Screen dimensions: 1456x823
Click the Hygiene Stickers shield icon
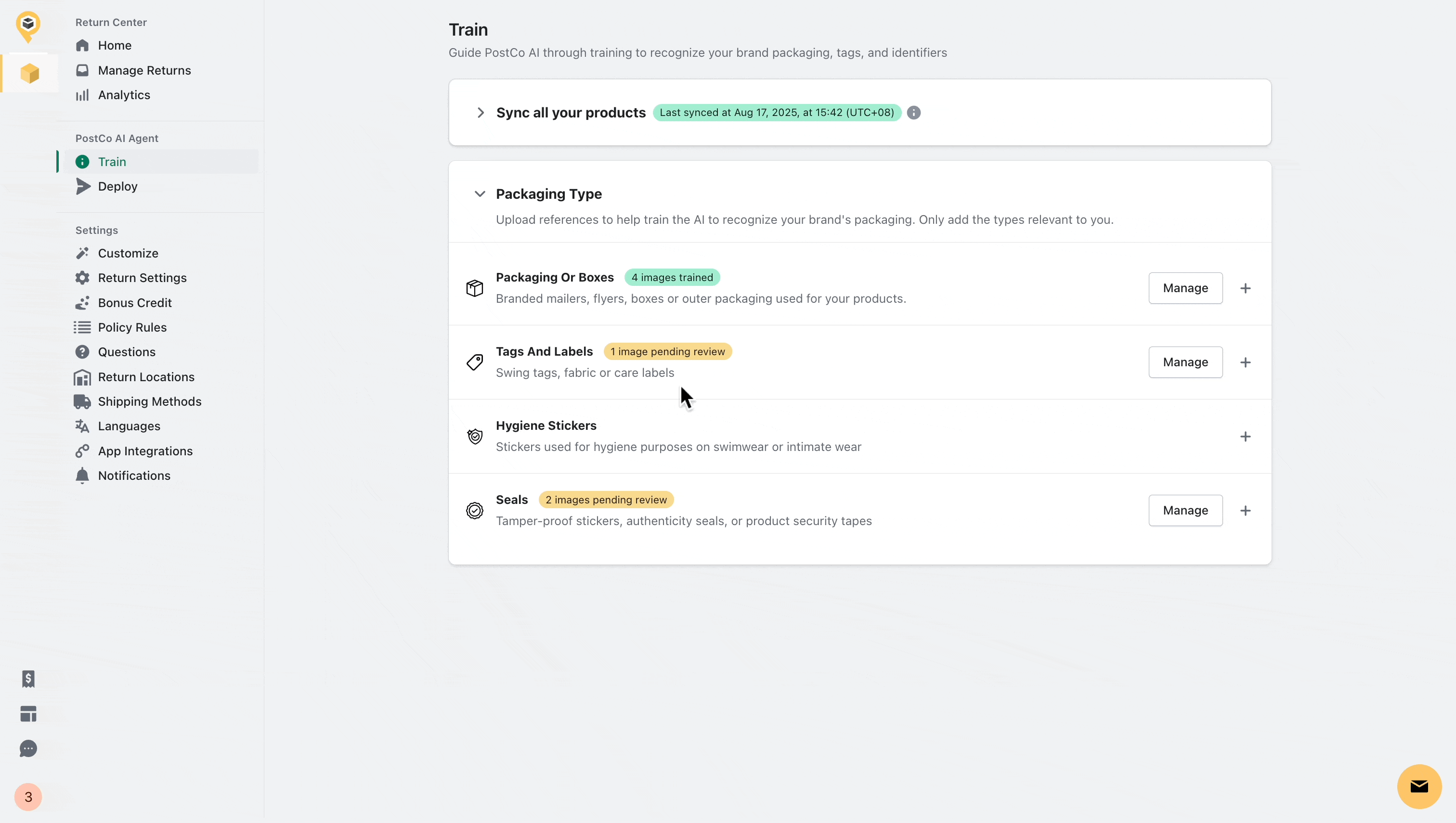pyautogui.click(x=475, y=437)
